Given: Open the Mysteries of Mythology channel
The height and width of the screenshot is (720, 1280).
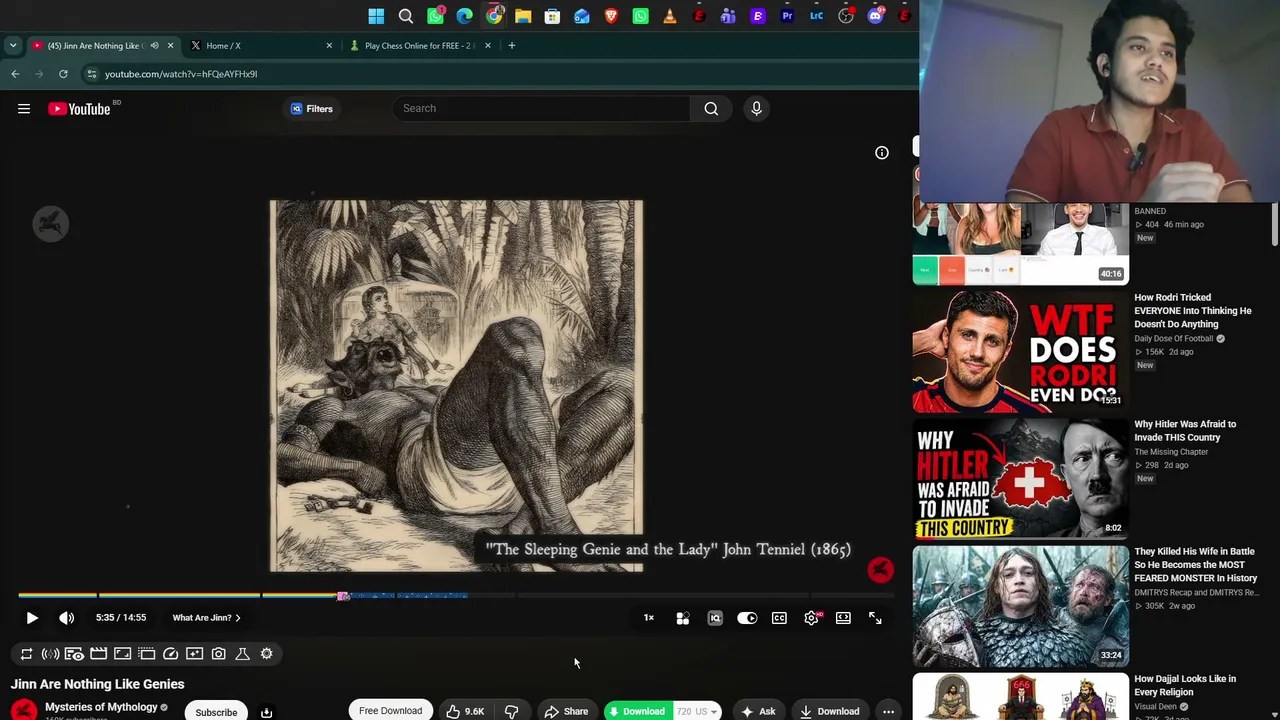Looking at the screenshot, I should point(101,707).
